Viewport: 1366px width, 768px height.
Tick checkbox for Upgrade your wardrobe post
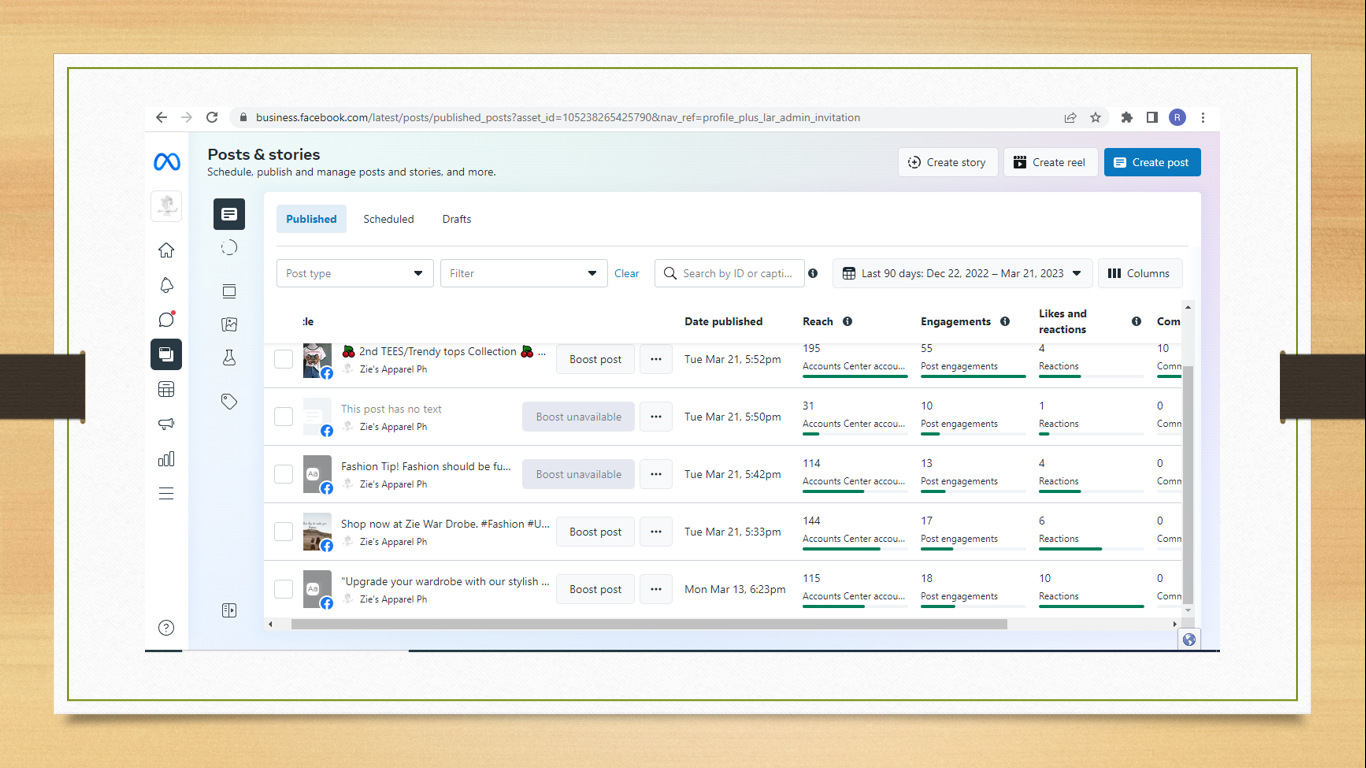click(x=284, y=589)
